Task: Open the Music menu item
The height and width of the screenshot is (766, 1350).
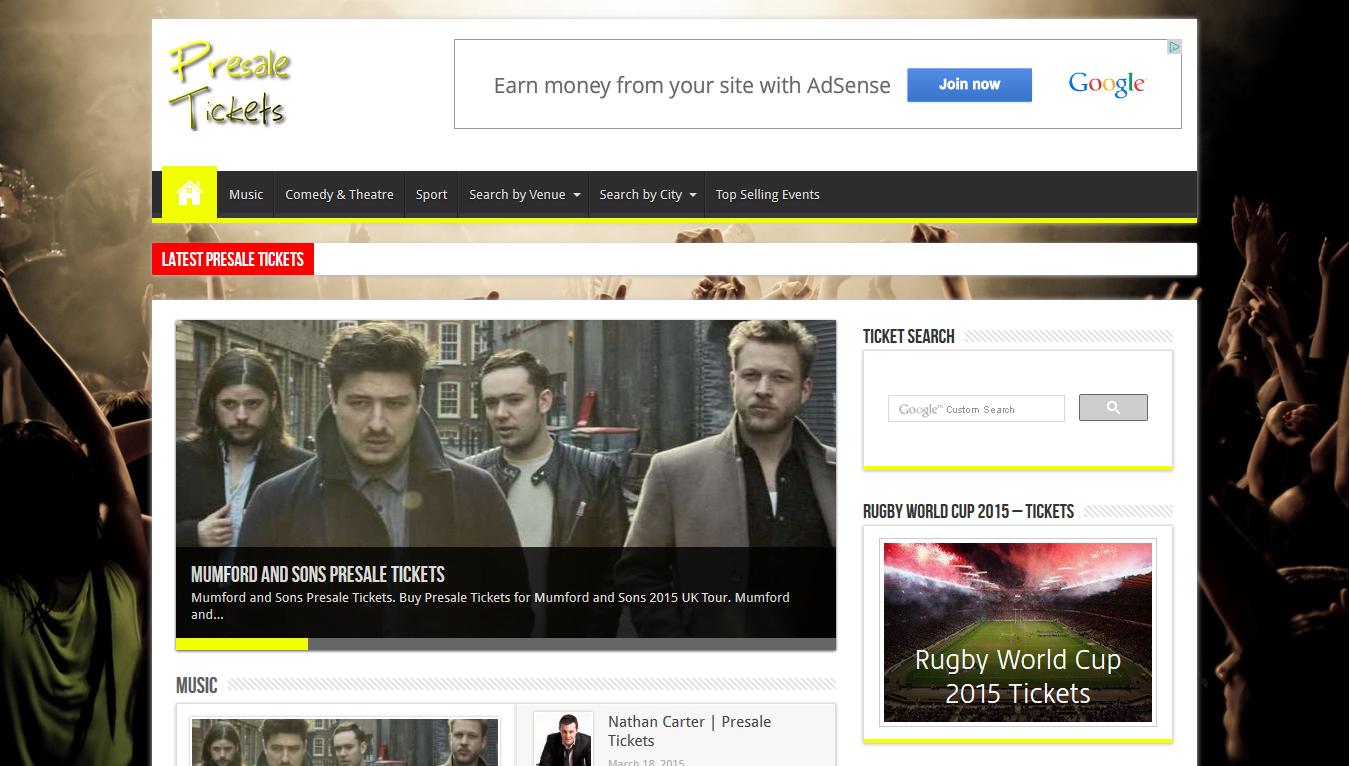Action: (x=246, y=195)
